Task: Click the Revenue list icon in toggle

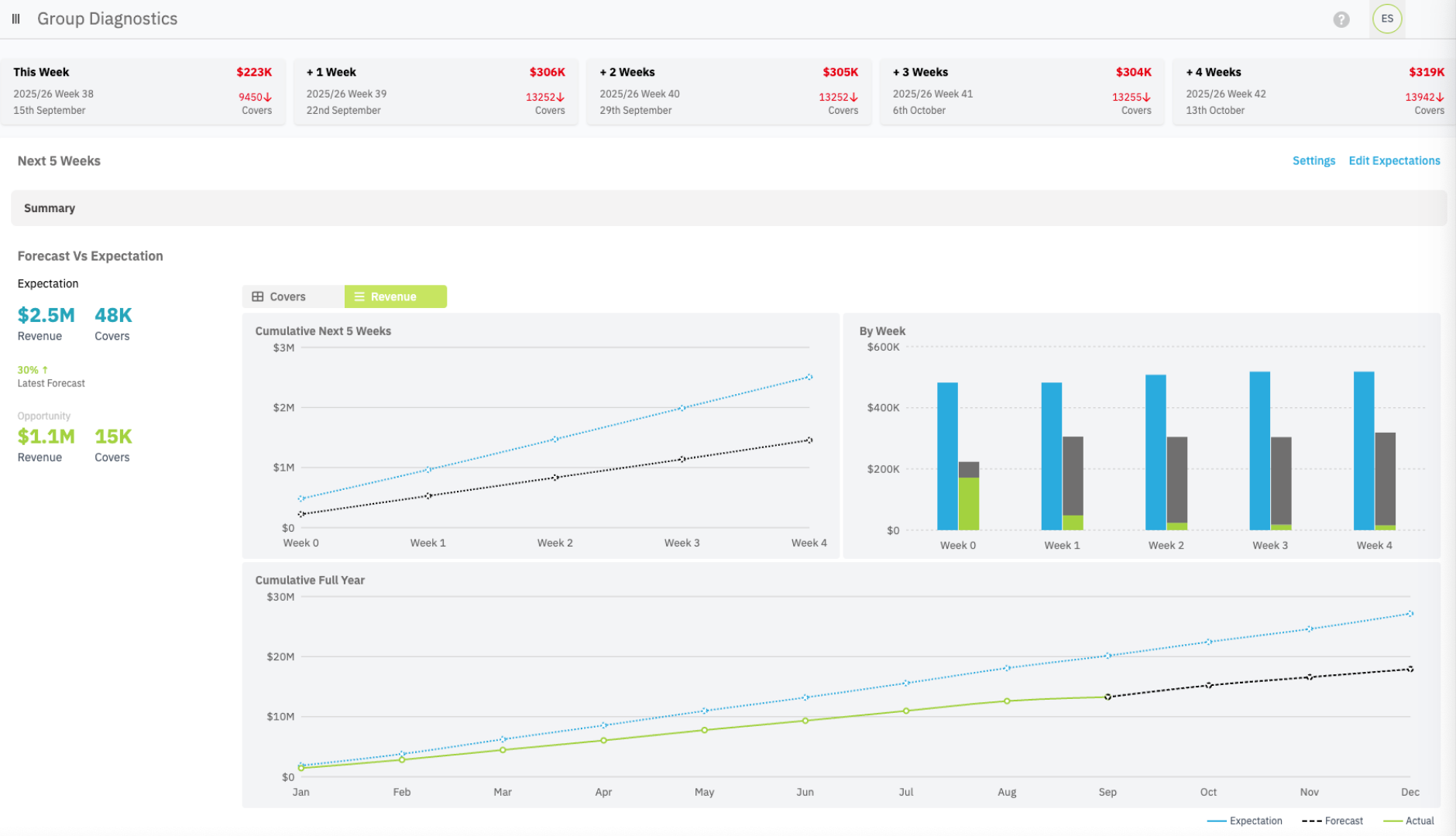Action: 359,296
